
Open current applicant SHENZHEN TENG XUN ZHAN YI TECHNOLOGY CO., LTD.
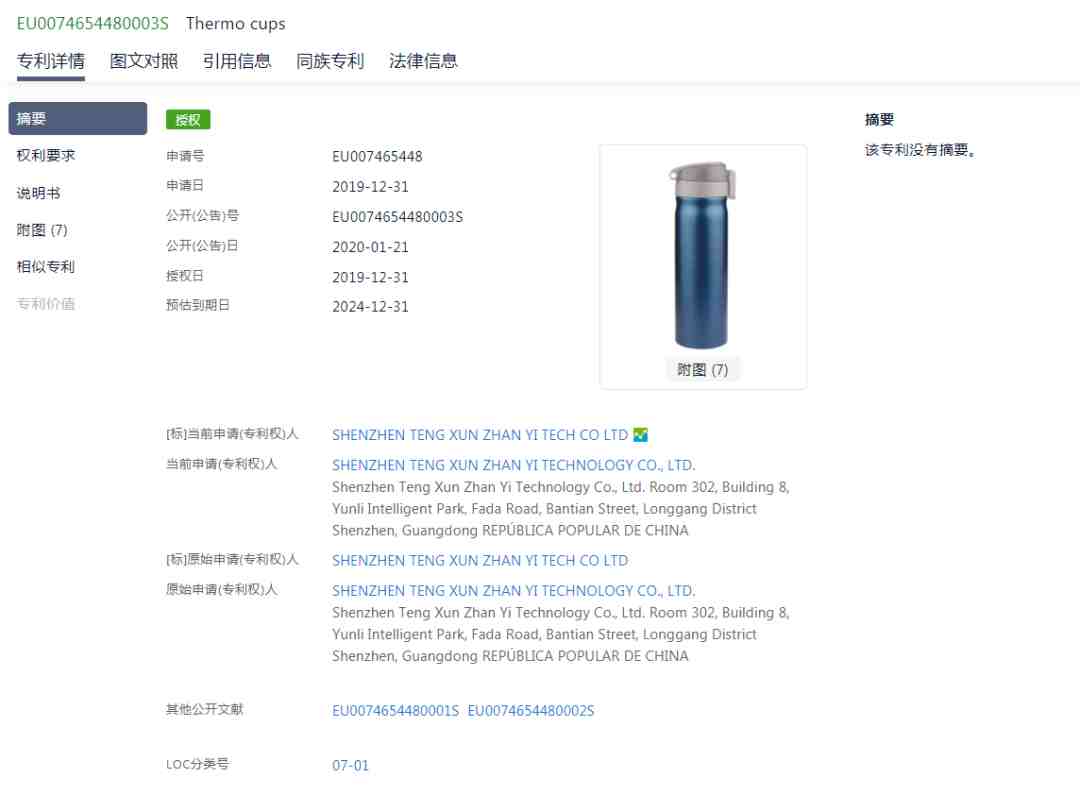click(514, 465)
